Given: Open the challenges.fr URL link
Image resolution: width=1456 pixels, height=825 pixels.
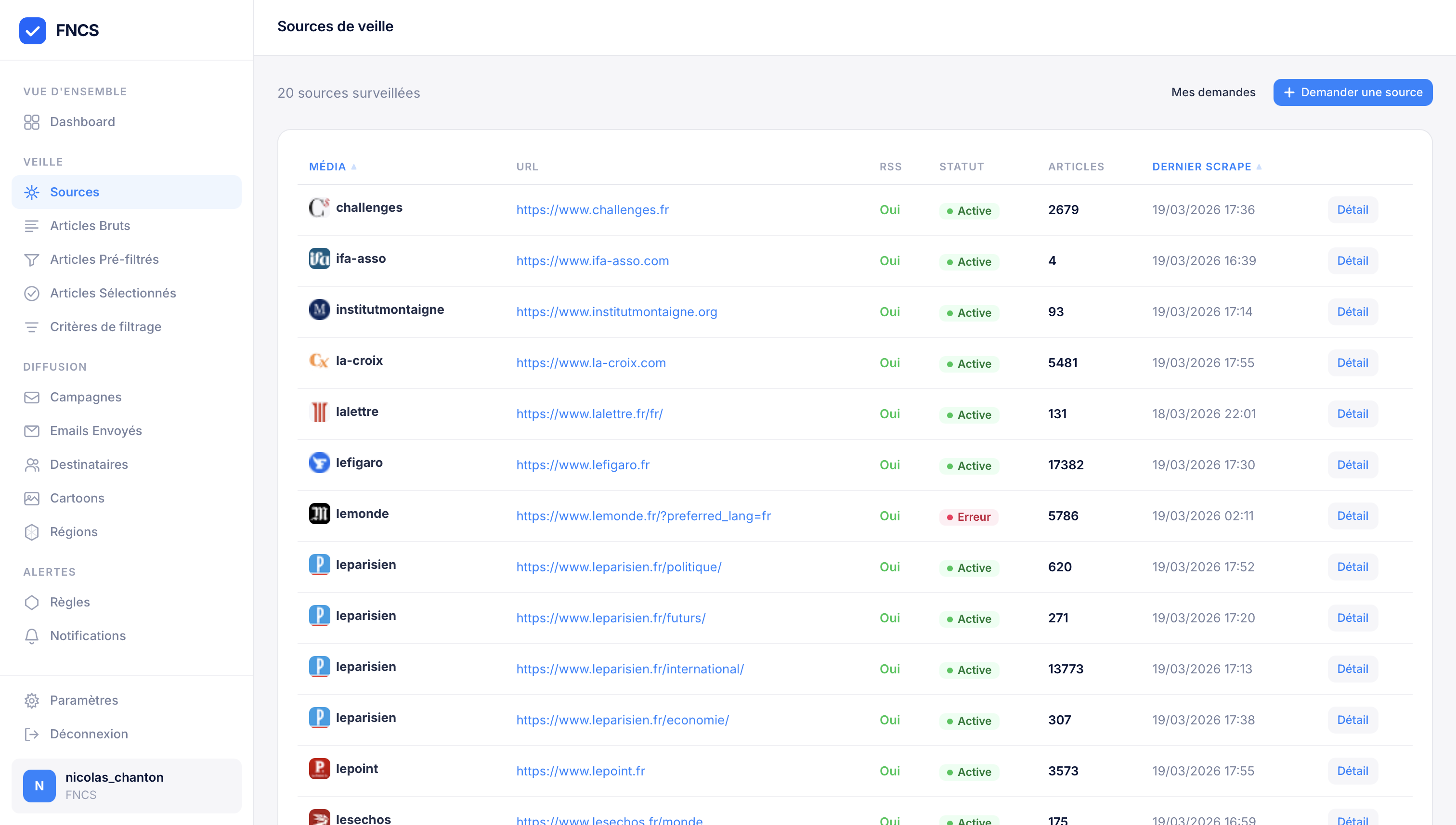Looking at the screenshot, I should click(592, 210).
